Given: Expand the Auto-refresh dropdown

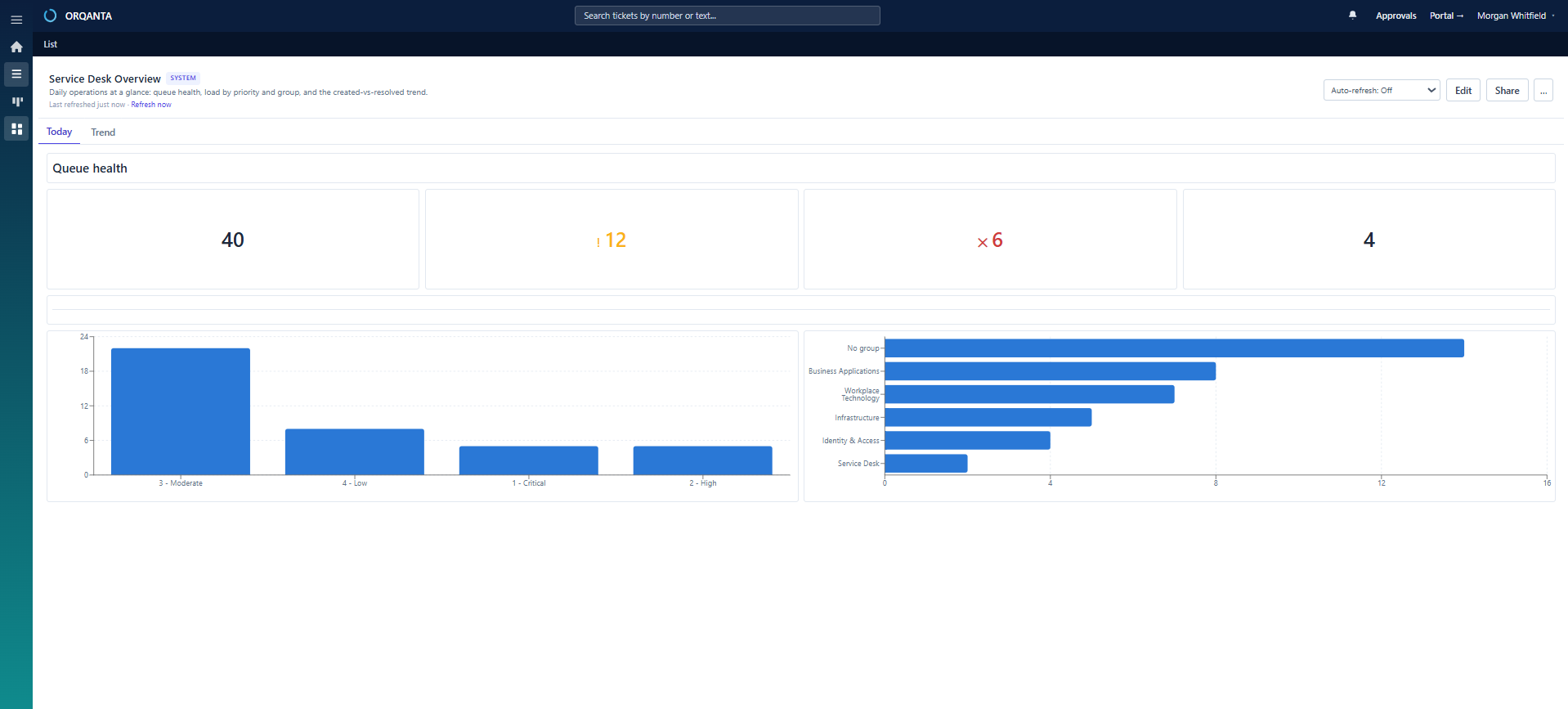Looking at the screenshot, I should tap(1382, 90).
